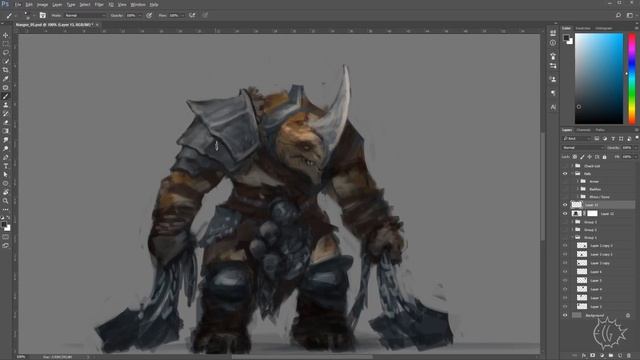
Task: Select the Clone Stamp tool
Action: point(5,105)
